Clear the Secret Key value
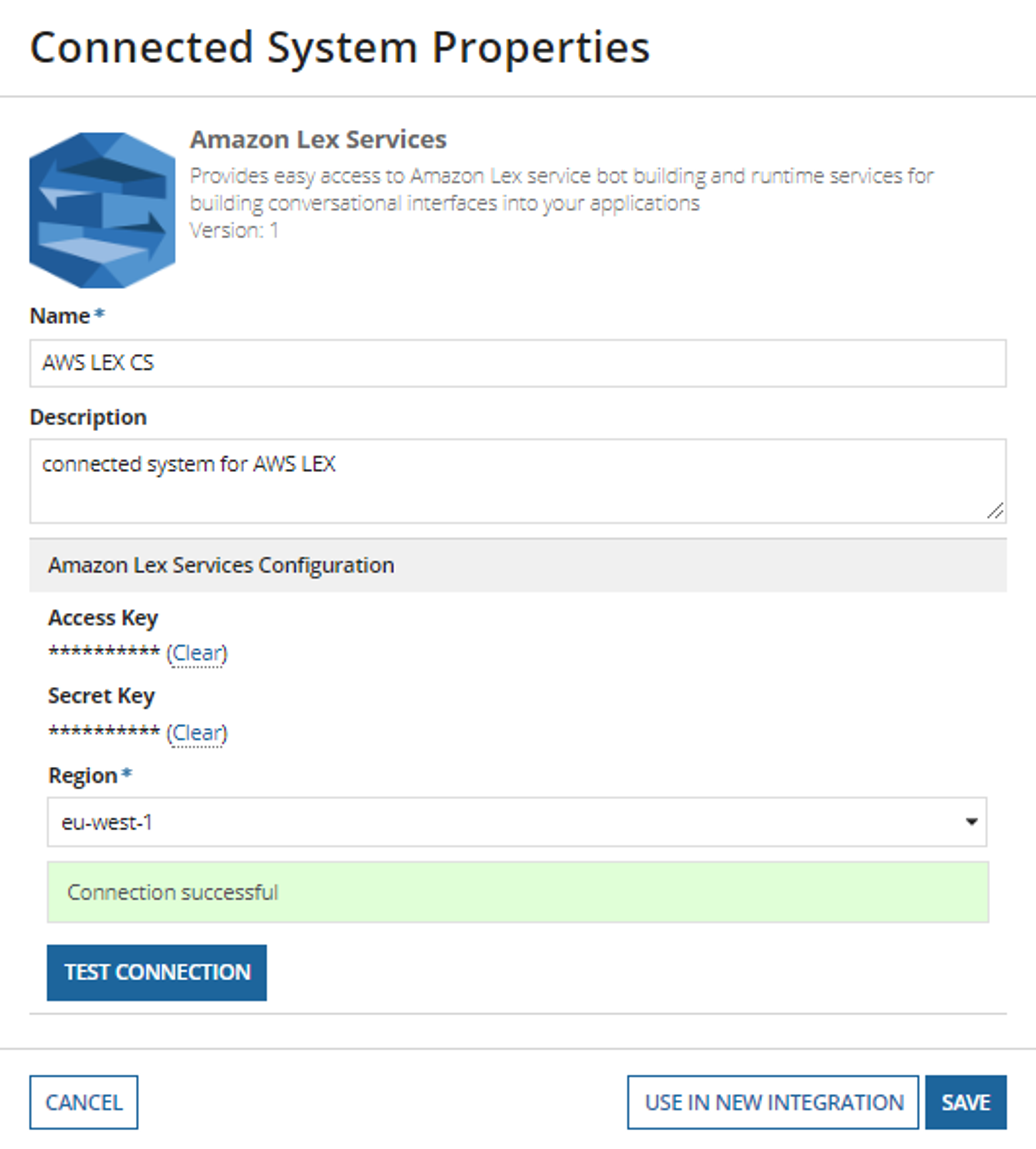1036x1149 pixels. [x=197, y=732]
